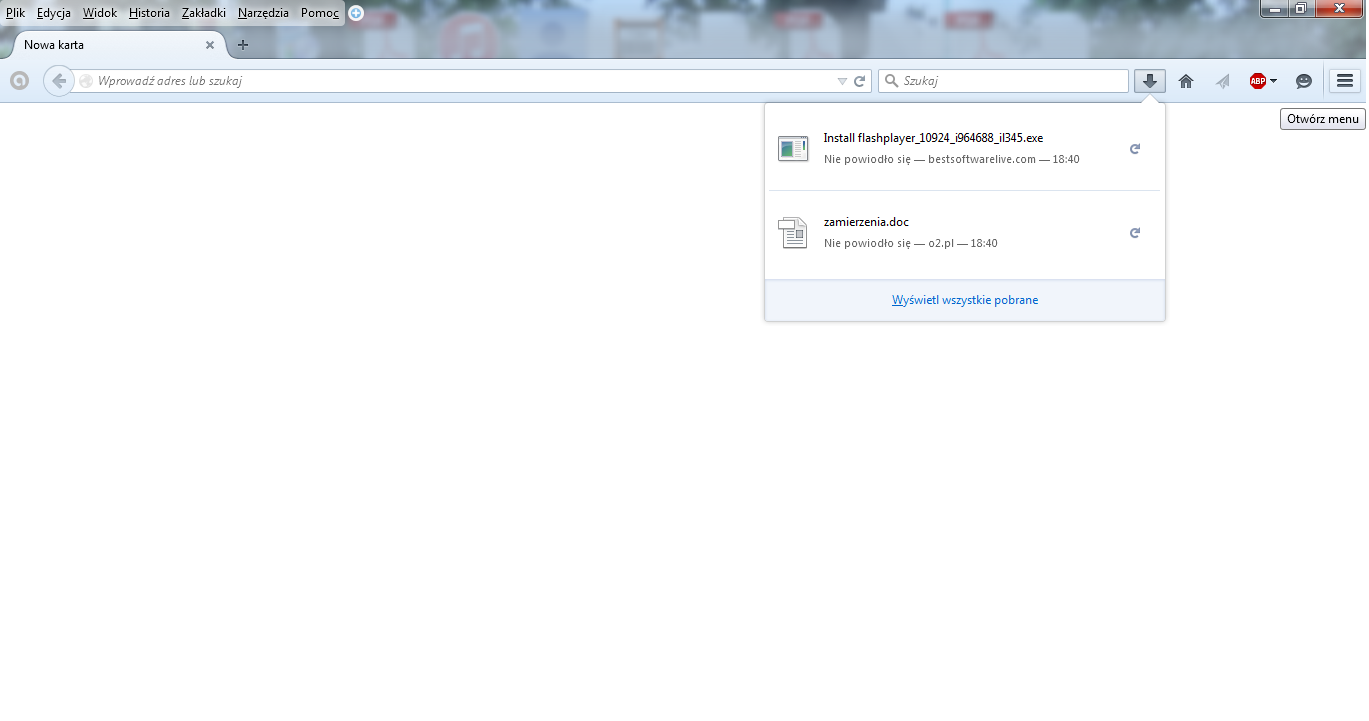Open the Zakładki menu

pos(203,13)
